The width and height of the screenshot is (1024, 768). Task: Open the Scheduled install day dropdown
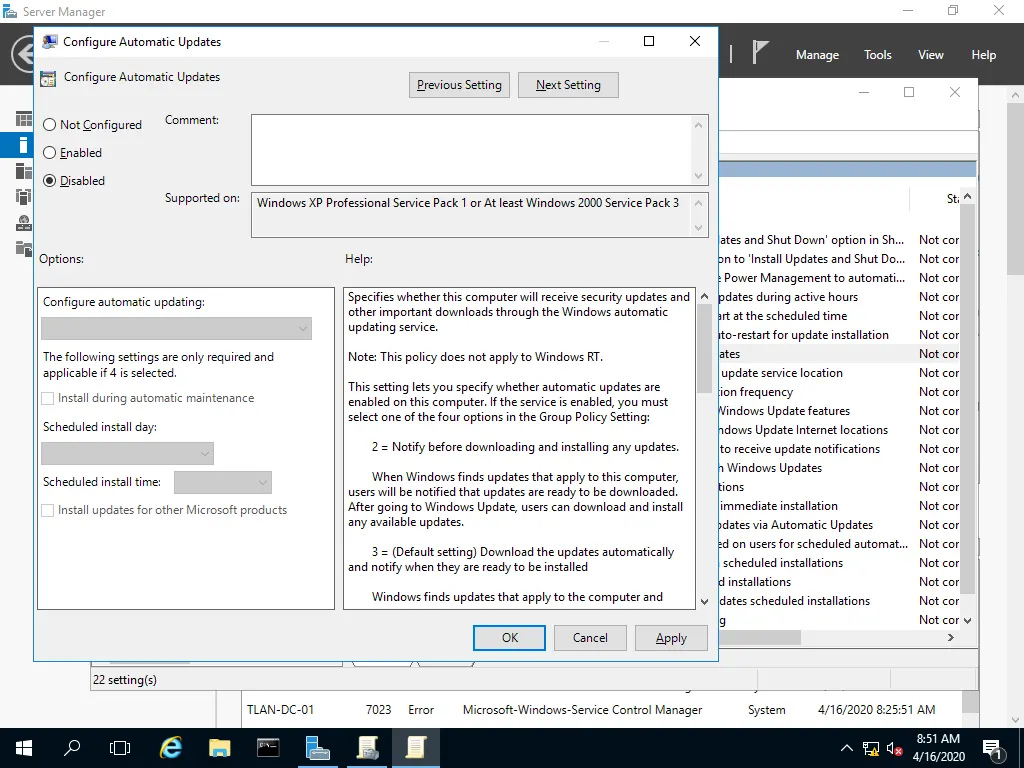coord(127,453)
